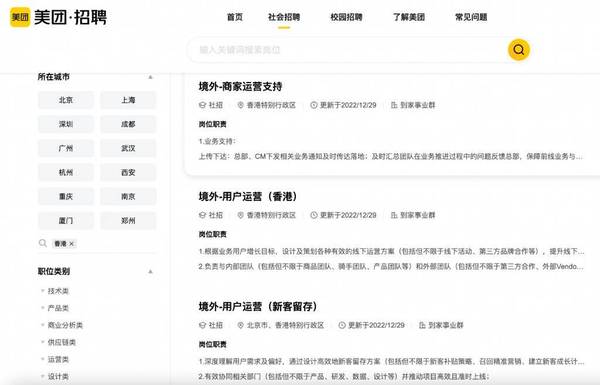Click location pin icon beside 北京市、香港特别行政区

tap(240, 325)
